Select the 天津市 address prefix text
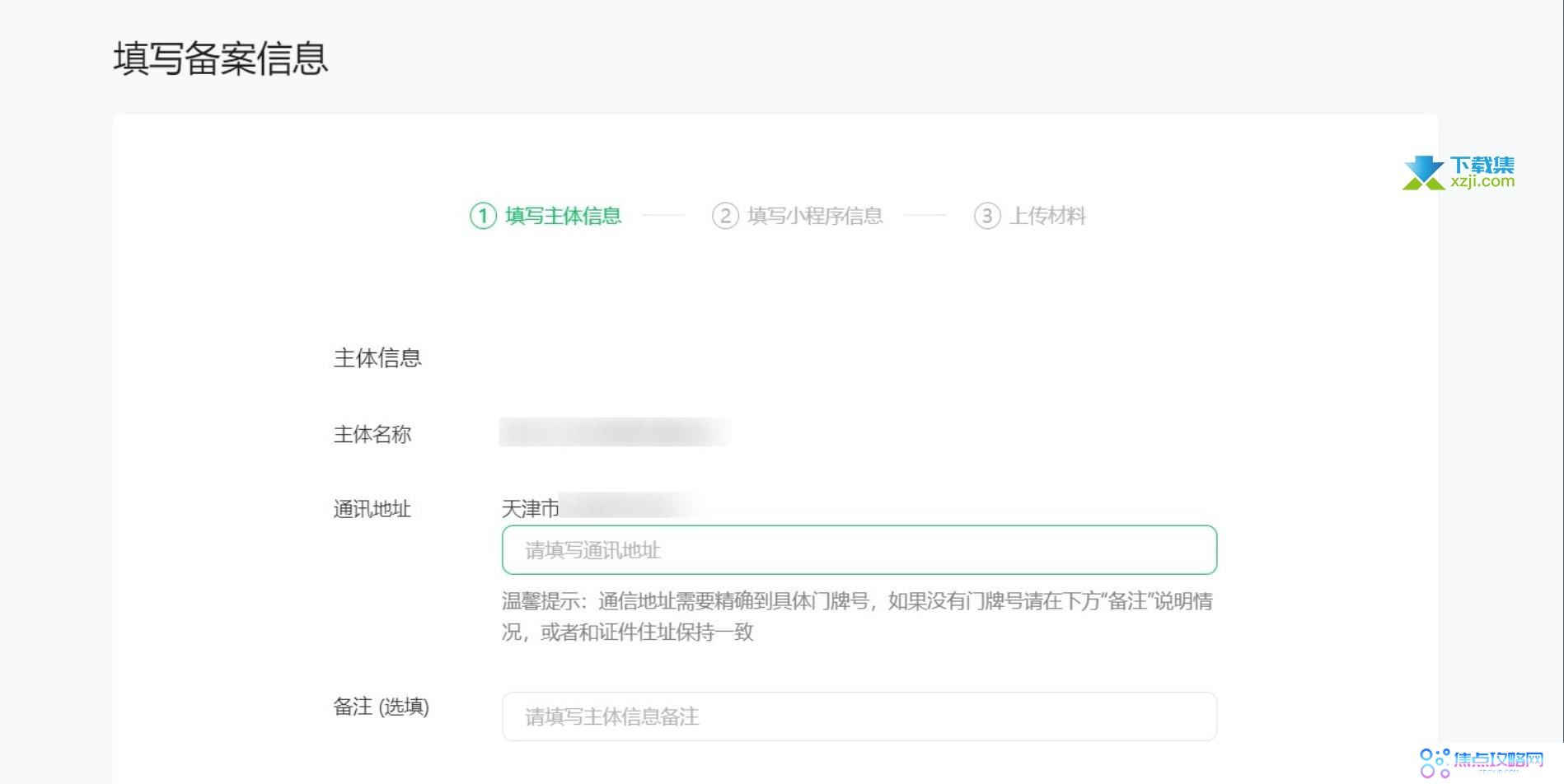Viewport: 1564px width, 784px height. point(528,508)
